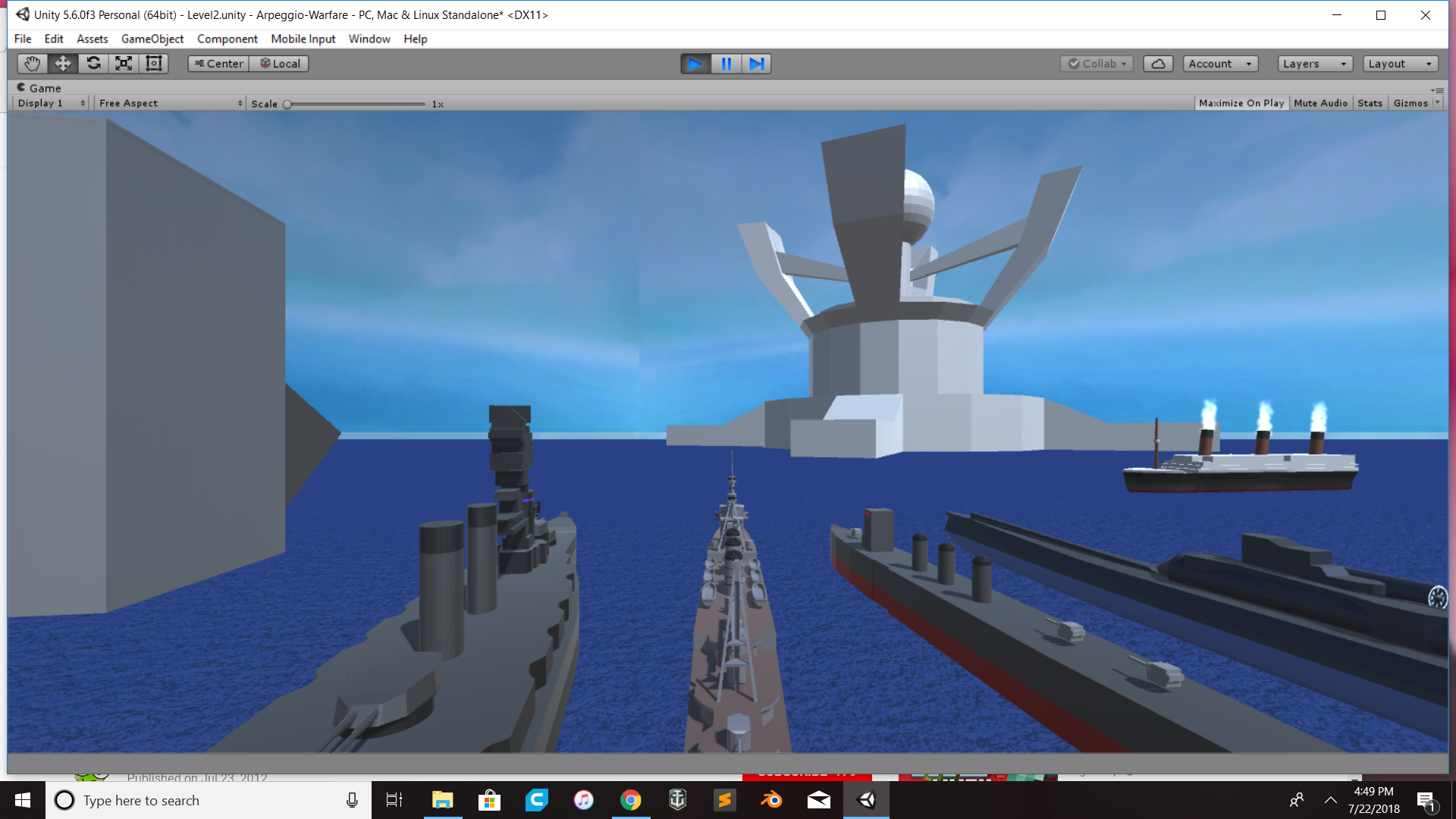Screen dimensions: 1456x819
Task: Toggle pivot mode Center button
Action: (218, 64)
